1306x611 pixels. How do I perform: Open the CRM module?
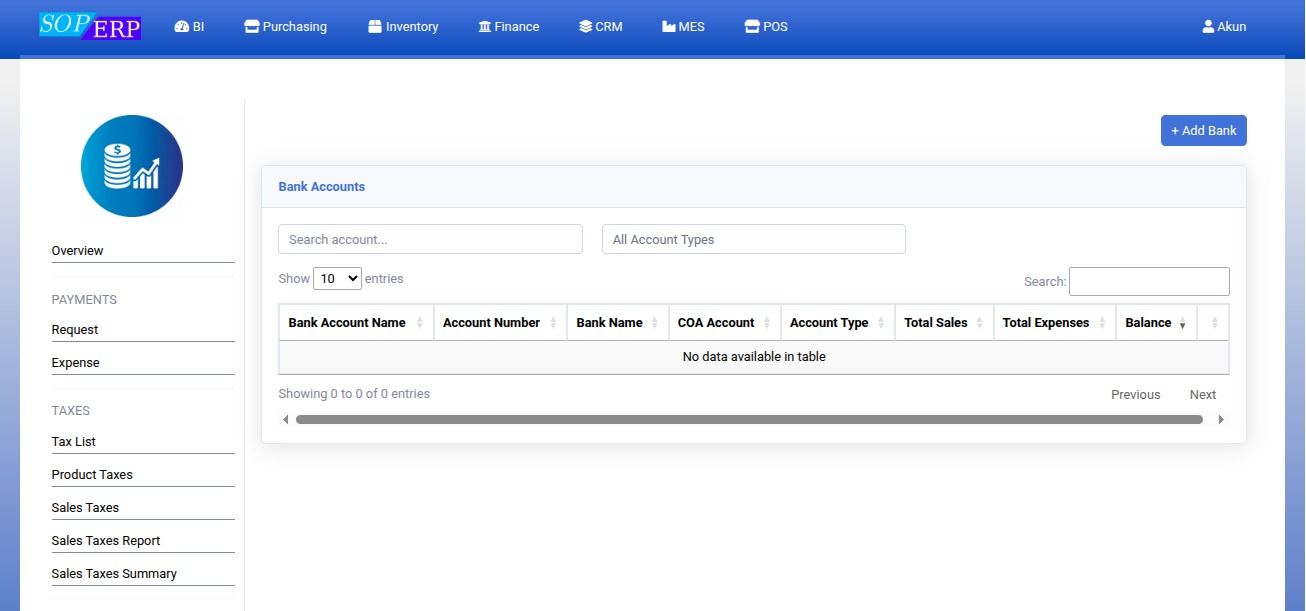pos(600,27)
